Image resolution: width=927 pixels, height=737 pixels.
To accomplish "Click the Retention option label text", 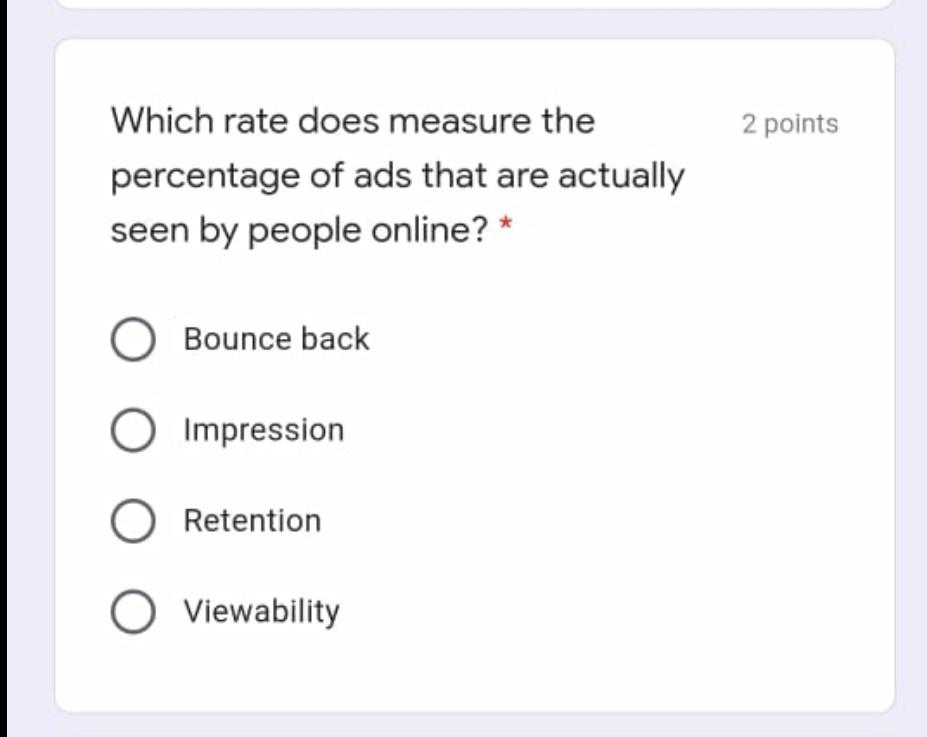I will (x=251, y=521).
